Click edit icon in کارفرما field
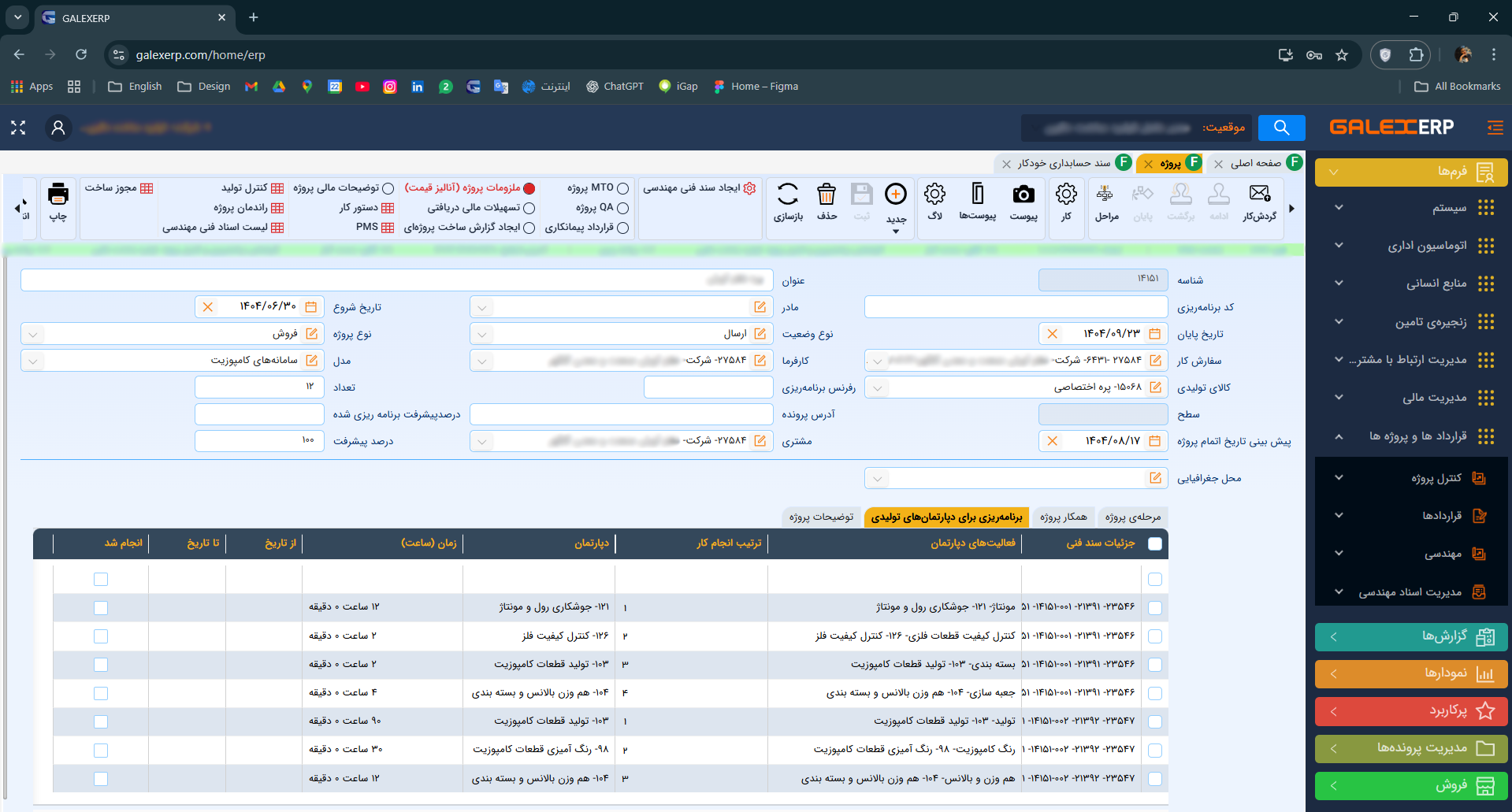Screen dimensions: 1512x812 [x=760, y=361]
